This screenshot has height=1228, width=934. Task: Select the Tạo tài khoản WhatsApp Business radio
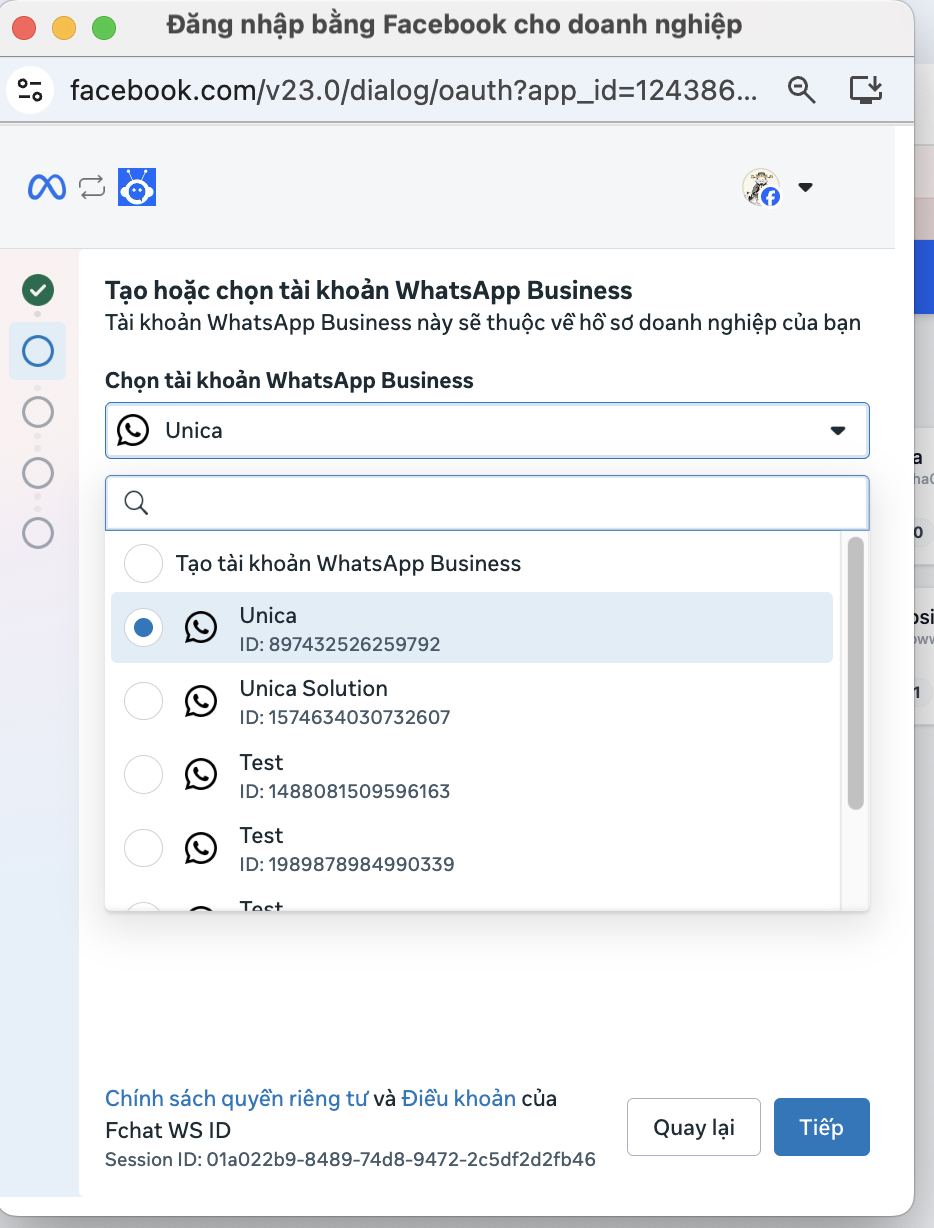click(x=143, y=563)
